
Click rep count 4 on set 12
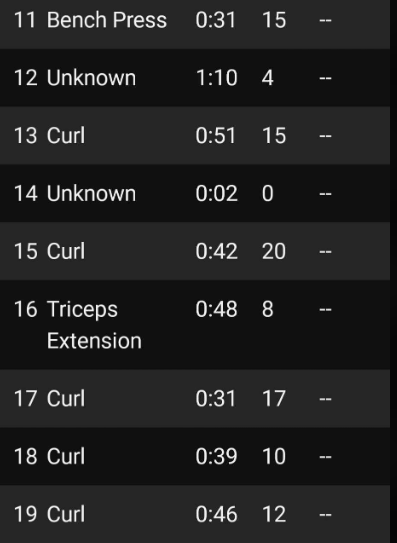click(267, 78)
